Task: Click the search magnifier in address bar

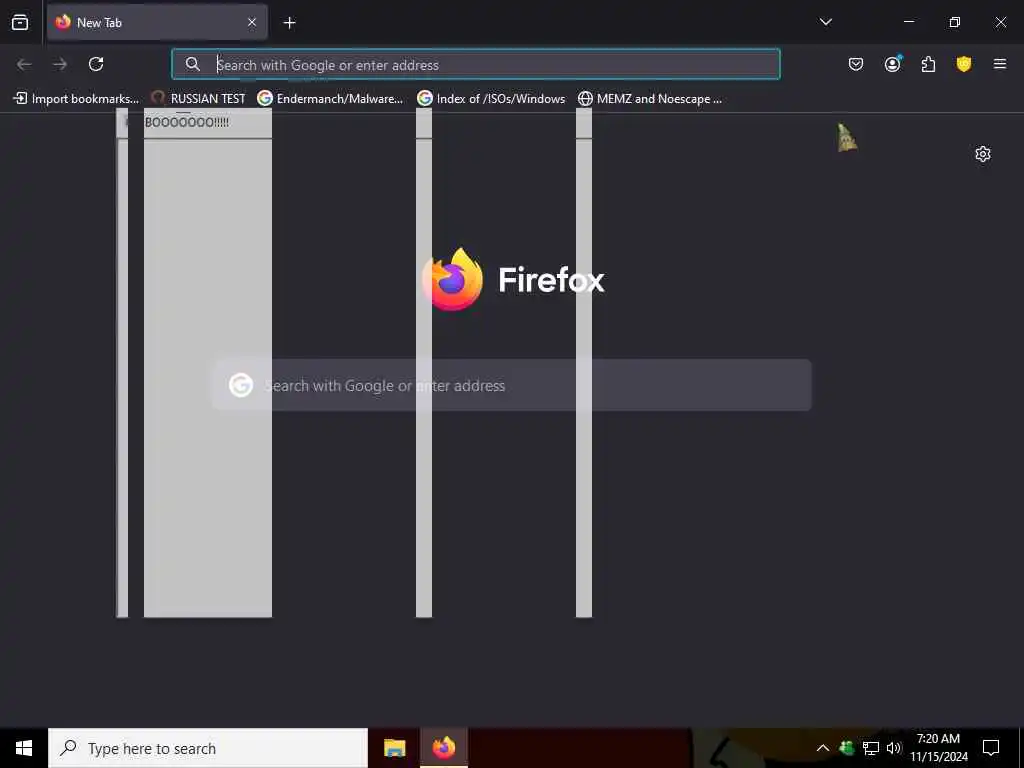Action: tap(192, 64)
